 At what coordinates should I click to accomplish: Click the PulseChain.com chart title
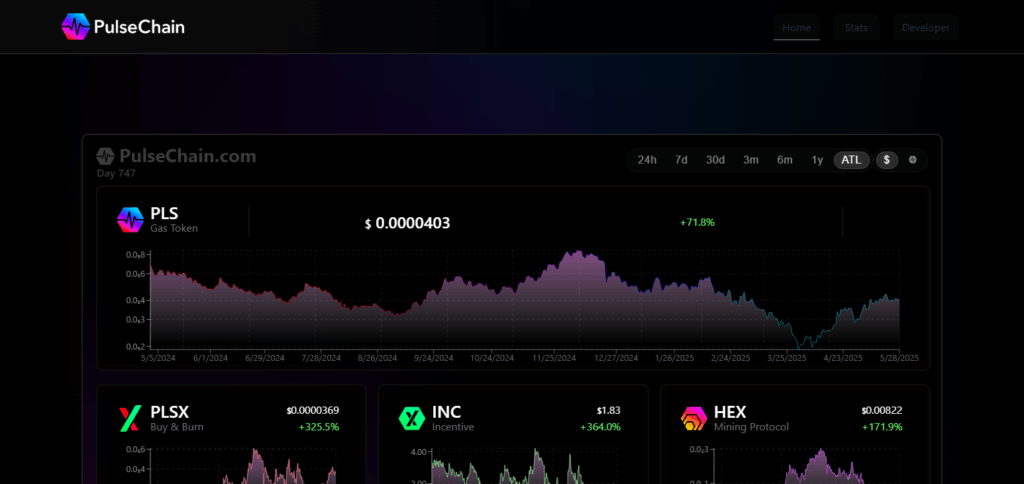[187, 156]
